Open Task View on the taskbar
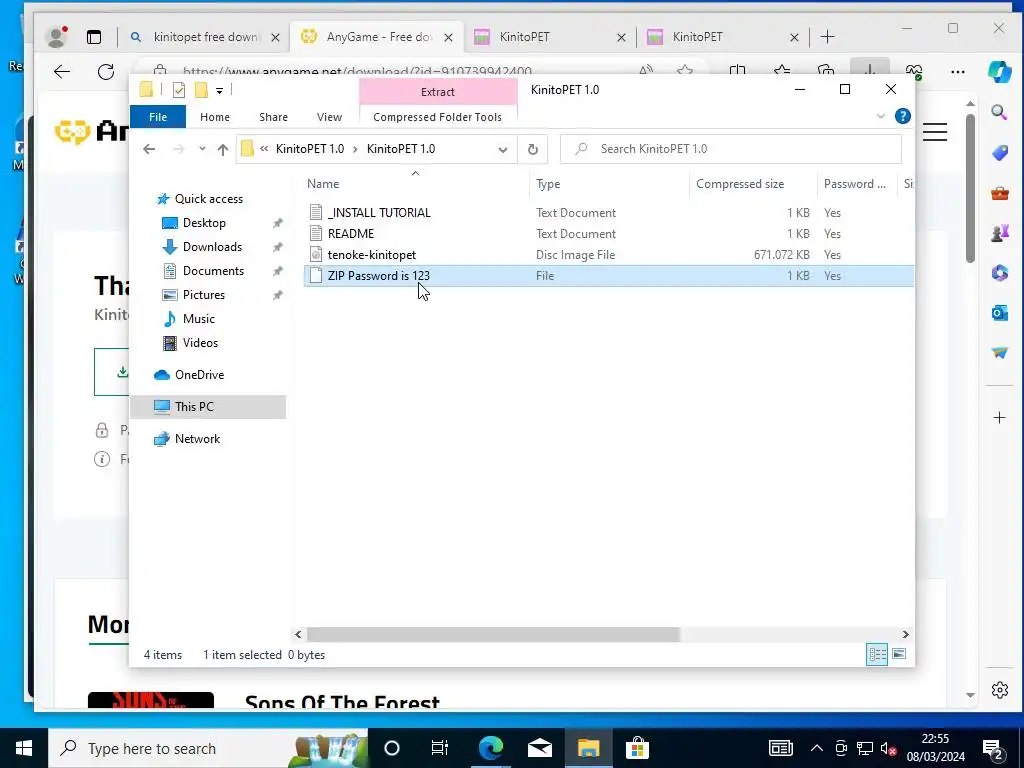Viewport: 1024px width, 768px height. point(440,748)
